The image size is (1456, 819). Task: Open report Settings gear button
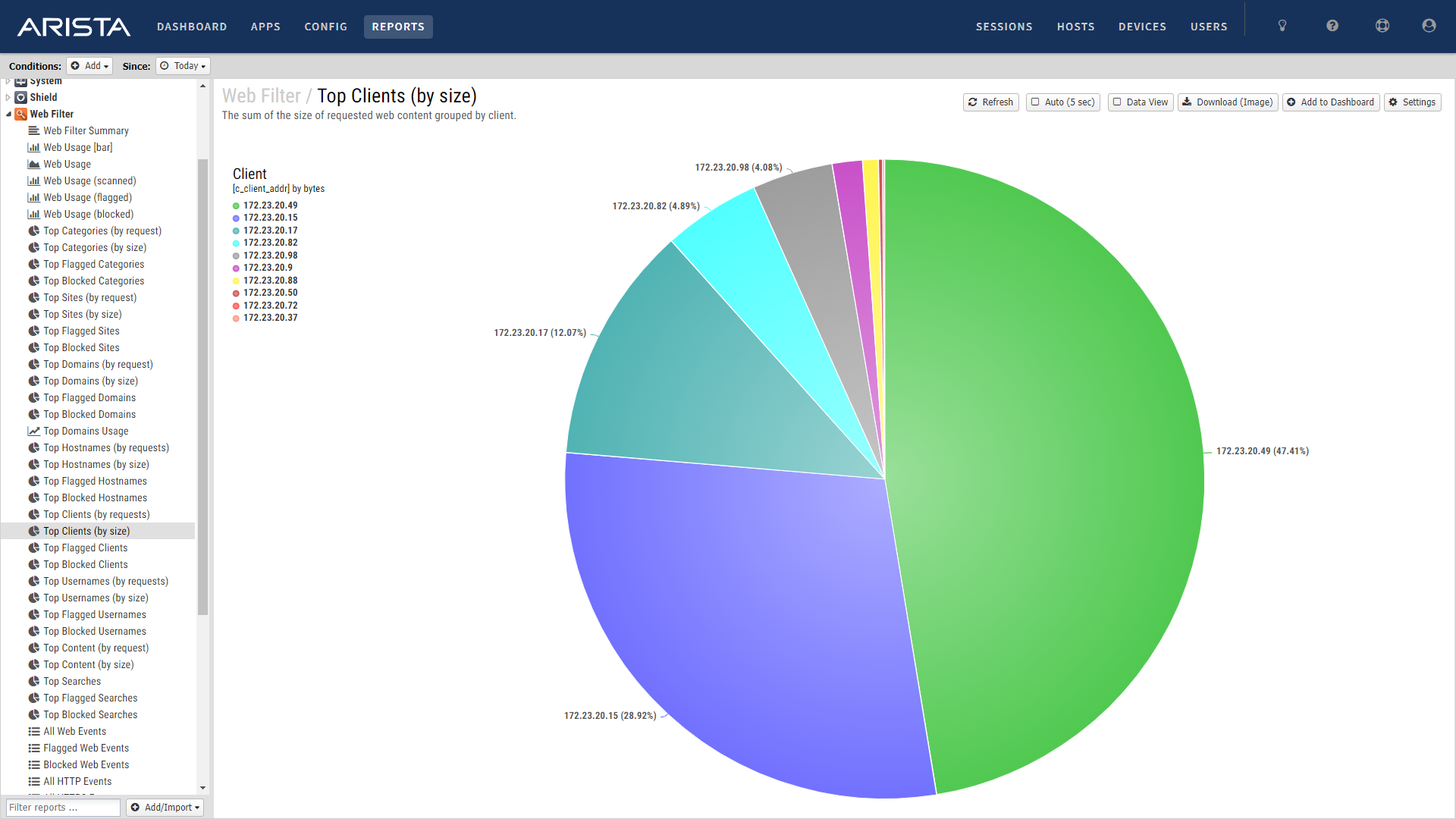point(1412,102)
